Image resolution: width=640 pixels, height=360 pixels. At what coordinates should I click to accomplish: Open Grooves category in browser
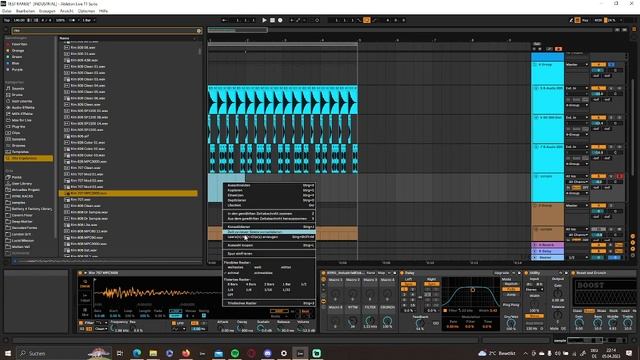point(19,145)
